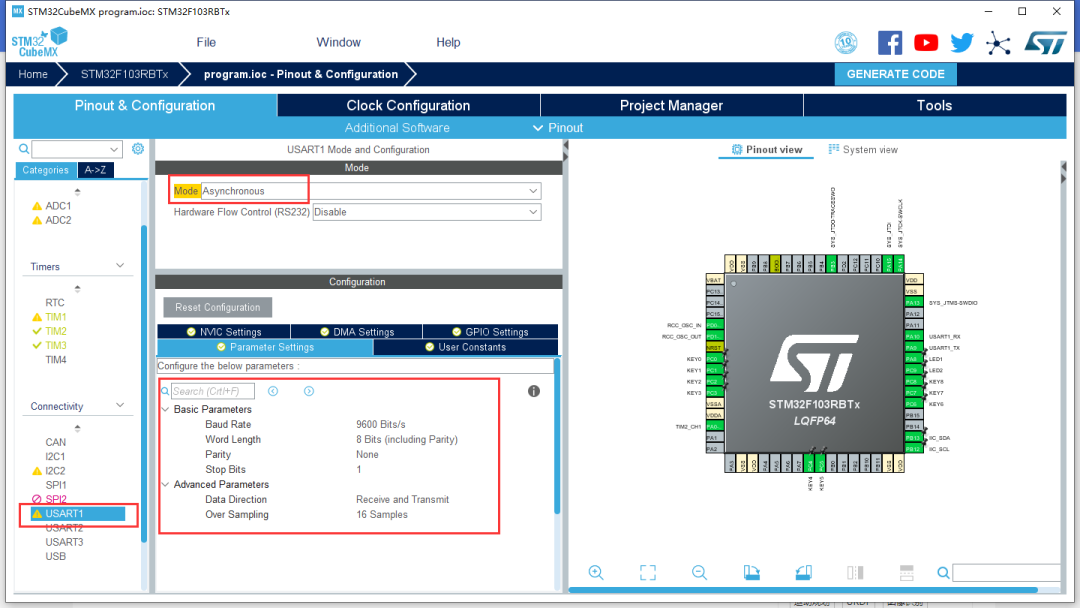Screen dimensions: 1080x608
Task: Click the zoom in magnifier icon
Action: [596, 573]
